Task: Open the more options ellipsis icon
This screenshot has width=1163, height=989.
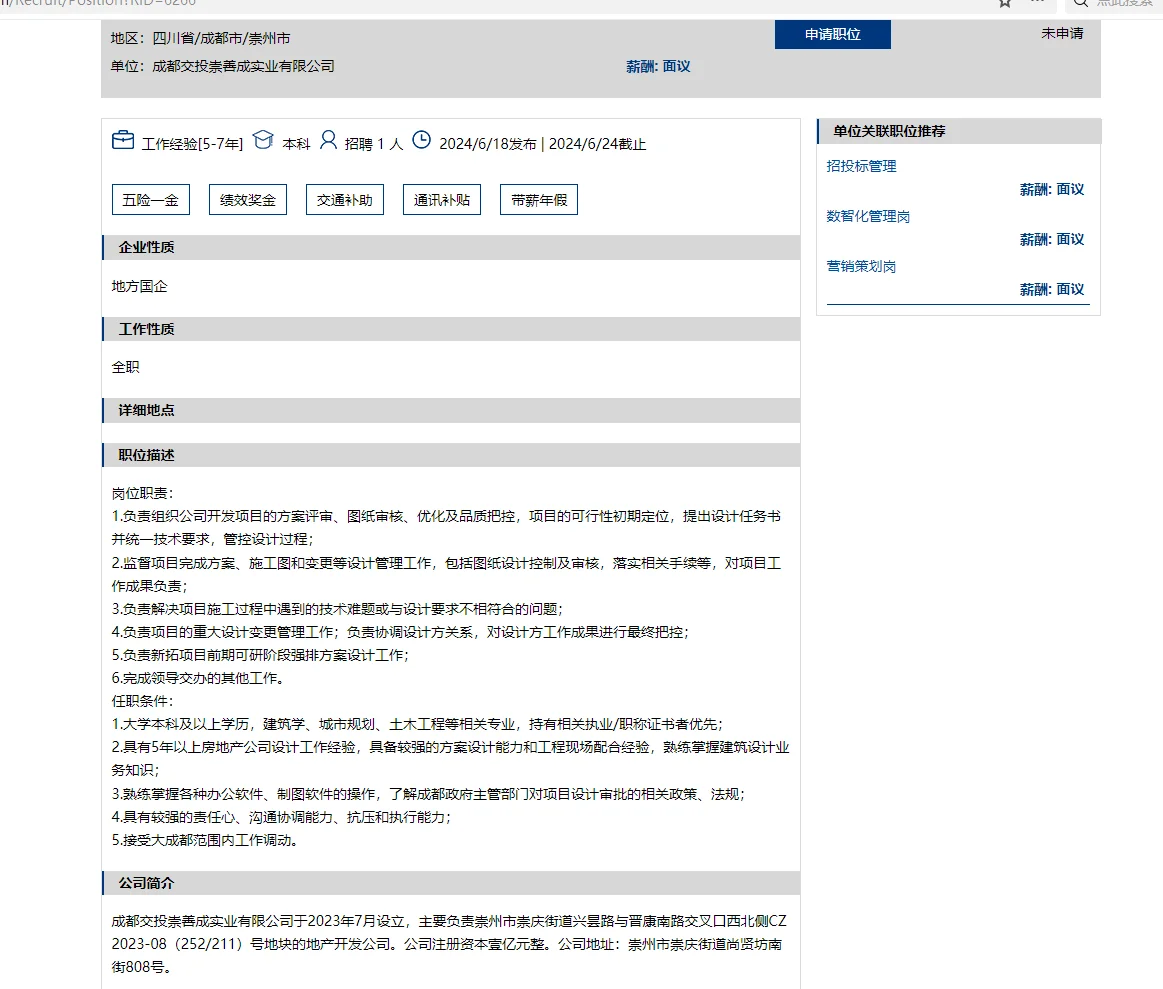Action: pos(1038,5)
